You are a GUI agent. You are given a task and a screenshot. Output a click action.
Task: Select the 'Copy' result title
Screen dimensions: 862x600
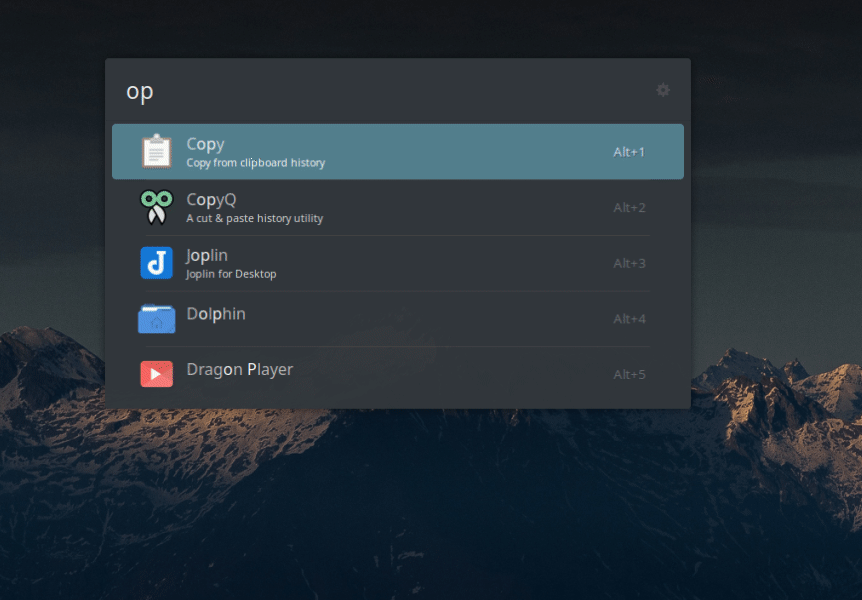click(x=206, y=144)
